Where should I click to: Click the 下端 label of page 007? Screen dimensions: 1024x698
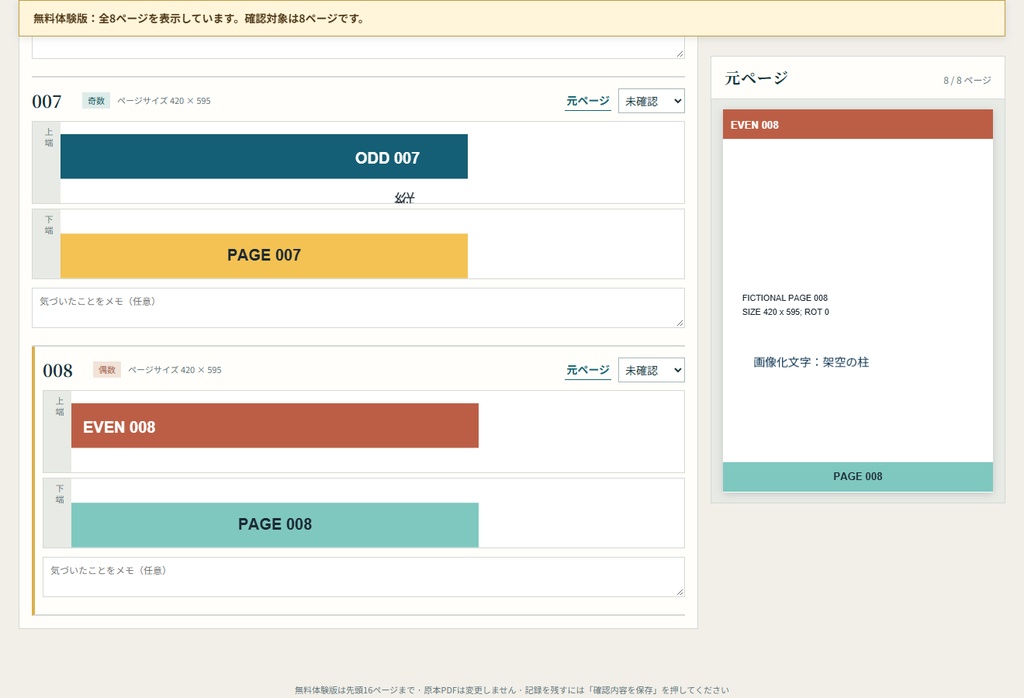[x=49, y=225]
